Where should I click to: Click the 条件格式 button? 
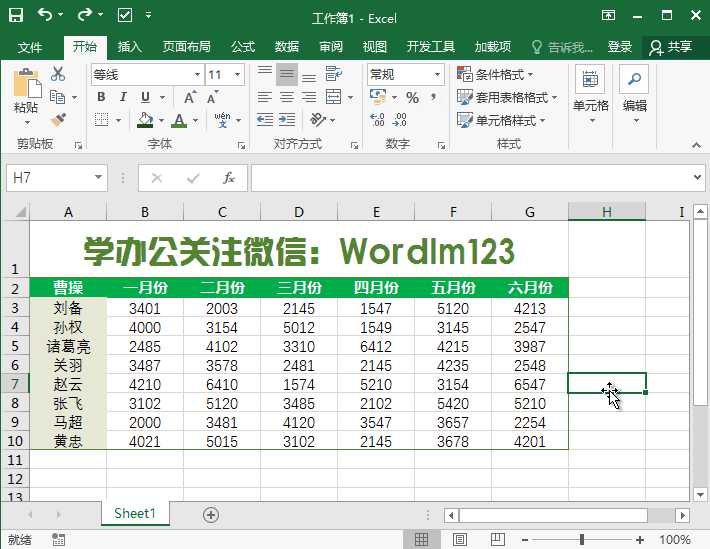[495, 74]
